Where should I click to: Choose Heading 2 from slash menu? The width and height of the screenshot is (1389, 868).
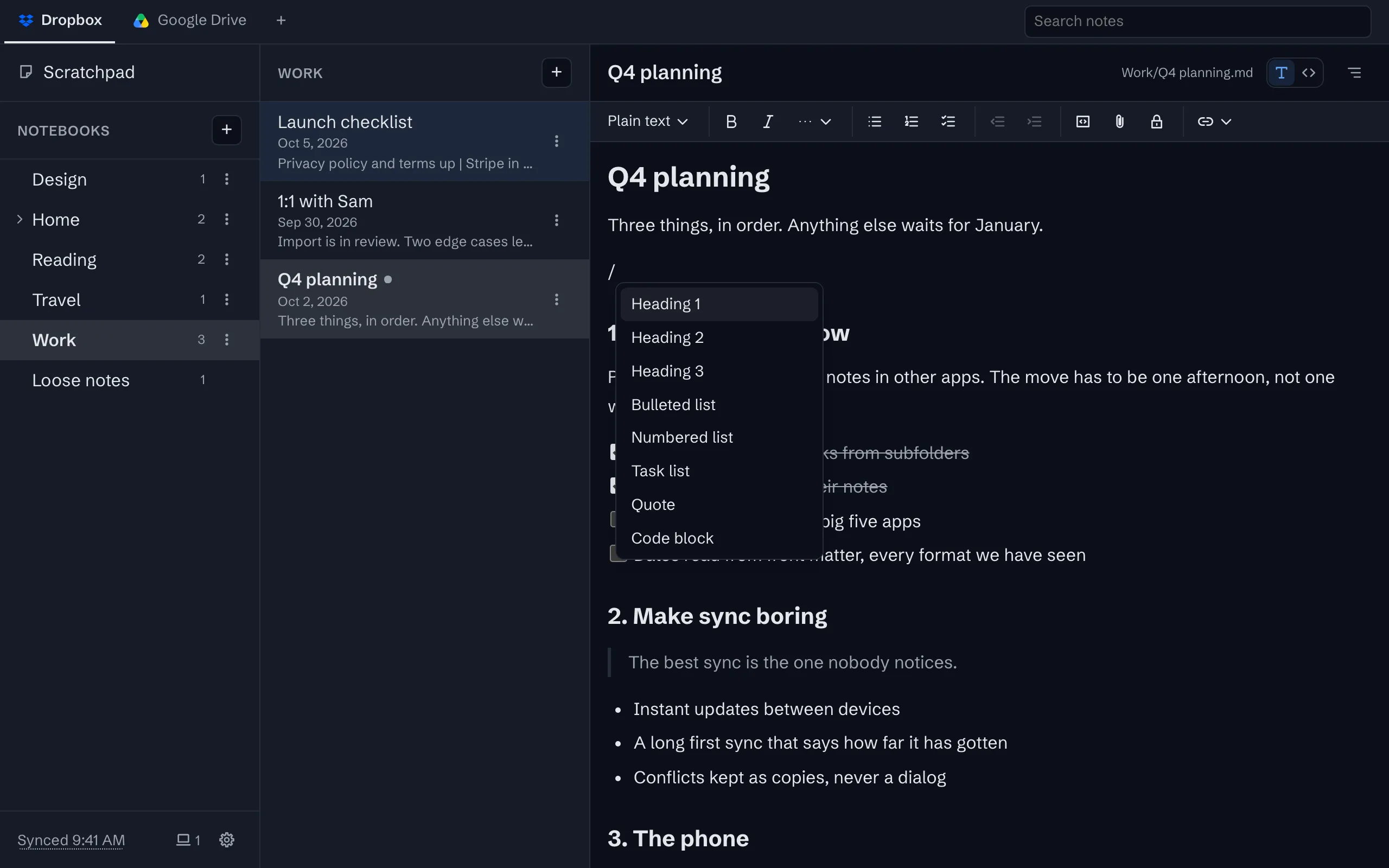point(719,337)
